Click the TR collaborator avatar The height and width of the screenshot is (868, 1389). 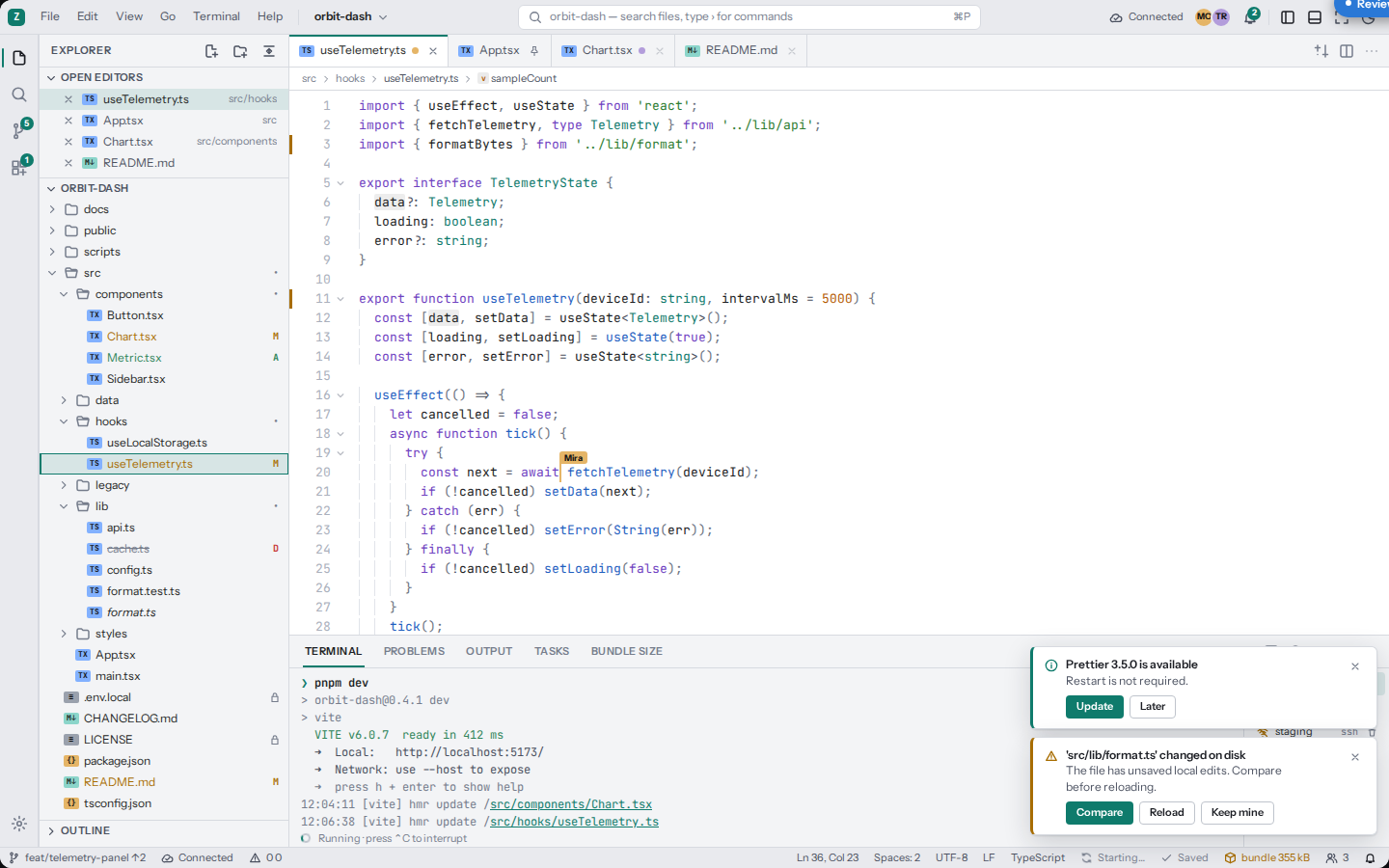(x=1221, y=16)
